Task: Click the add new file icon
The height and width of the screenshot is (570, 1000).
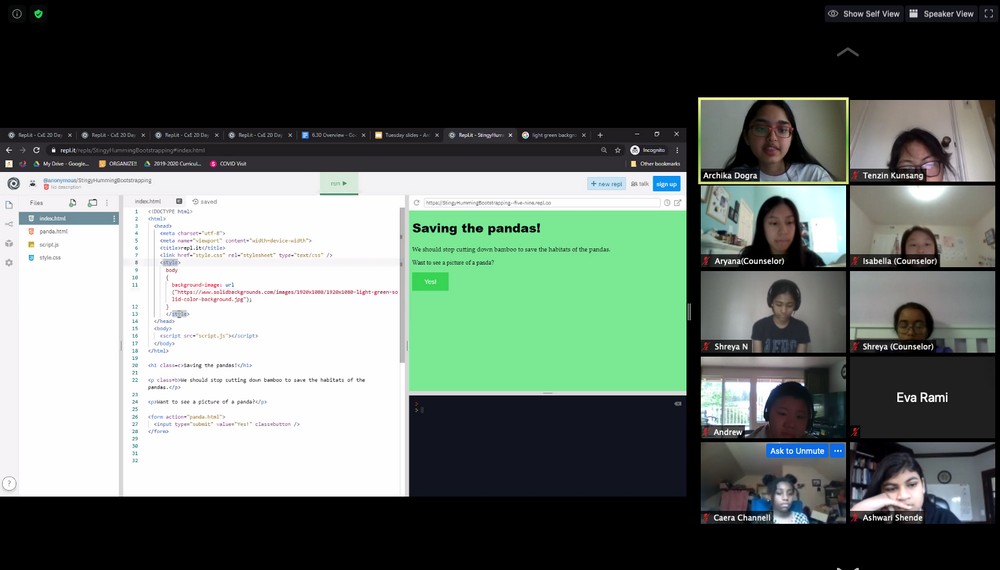Action: coord(72,203)
